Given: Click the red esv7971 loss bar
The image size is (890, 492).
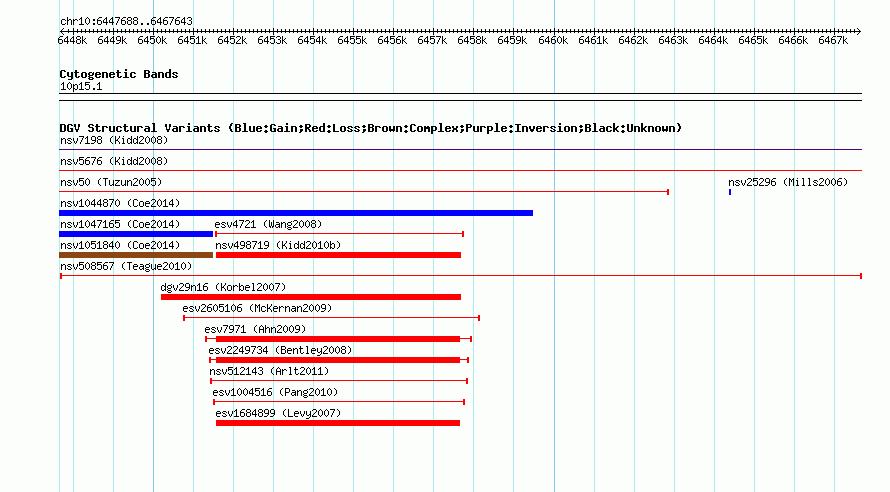Looking at the screenshot, I should click(338, 339).
